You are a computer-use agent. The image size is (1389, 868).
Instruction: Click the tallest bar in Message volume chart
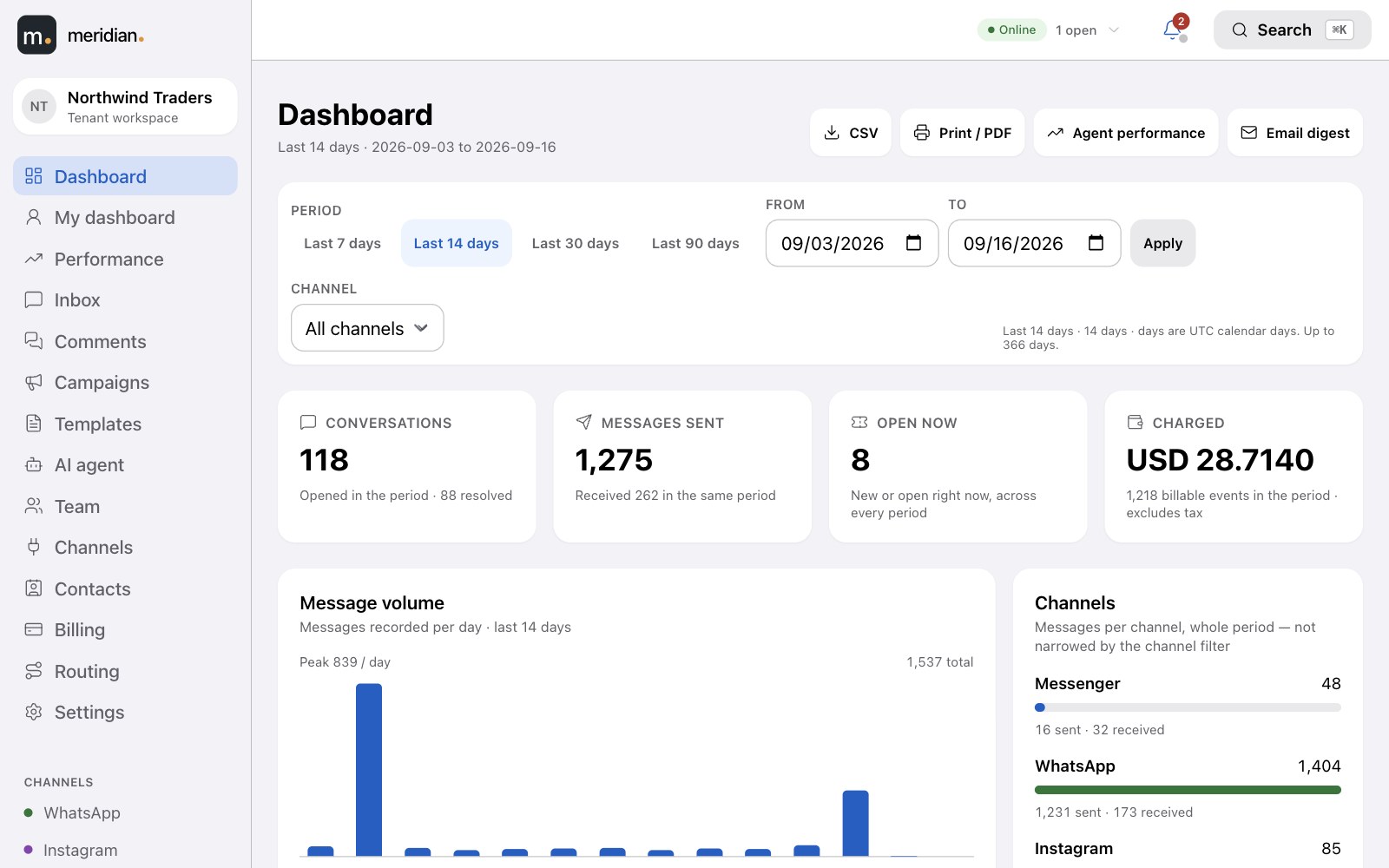pos(369,770)
